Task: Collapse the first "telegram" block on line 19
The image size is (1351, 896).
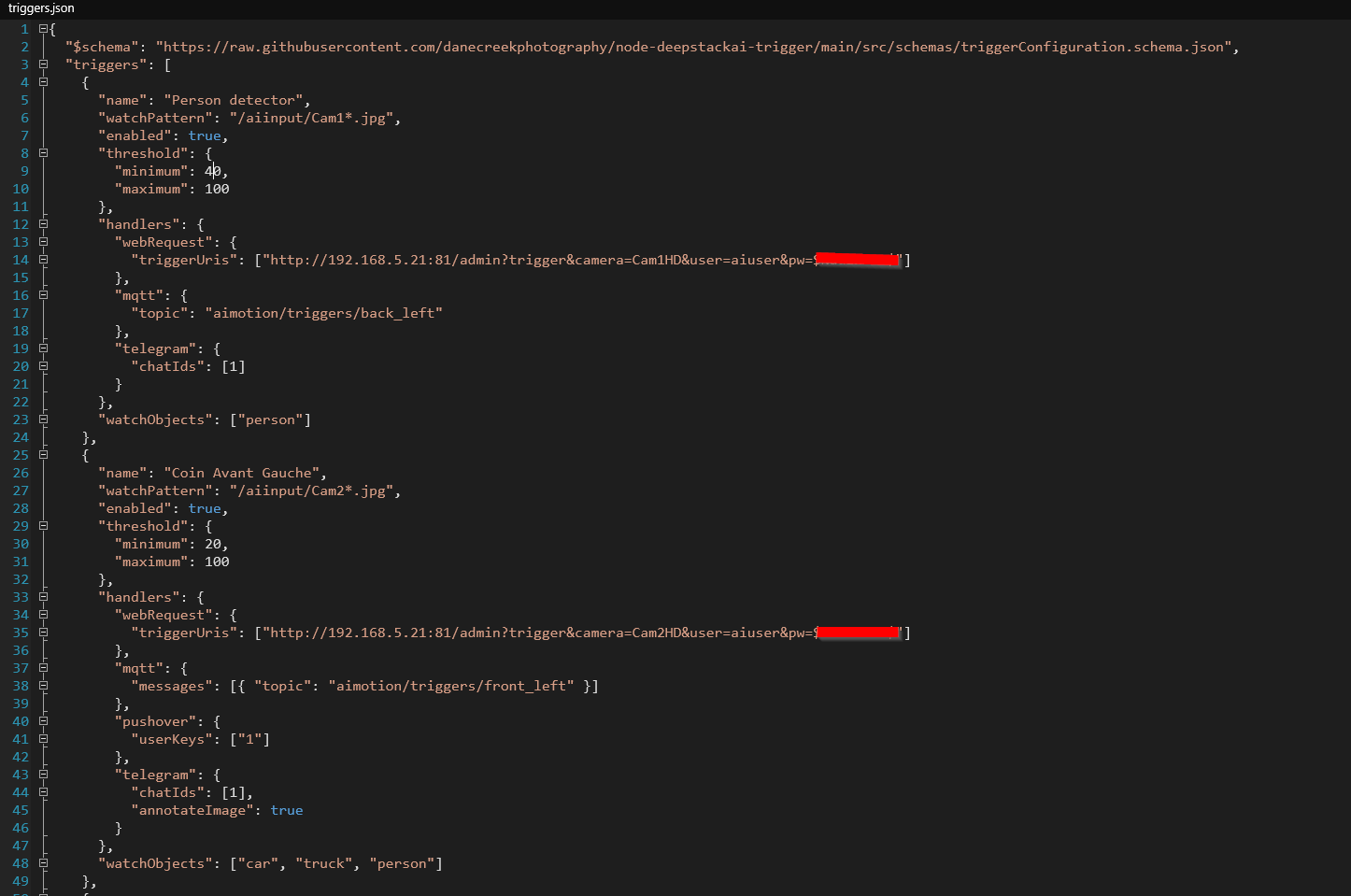Action: pos(43,348)
